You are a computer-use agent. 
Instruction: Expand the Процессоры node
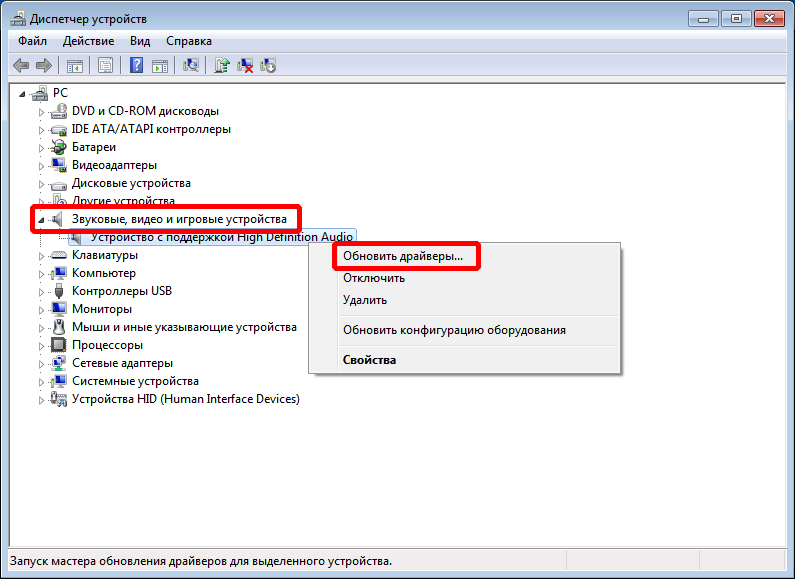click(x=41, y=346)
